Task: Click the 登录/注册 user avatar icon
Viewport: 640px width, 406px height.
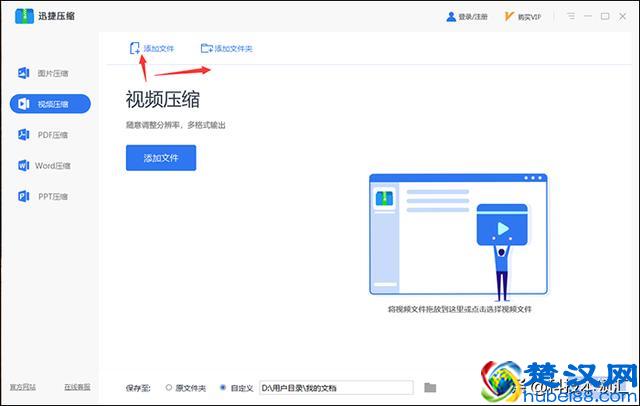Action: click(451, 17)
